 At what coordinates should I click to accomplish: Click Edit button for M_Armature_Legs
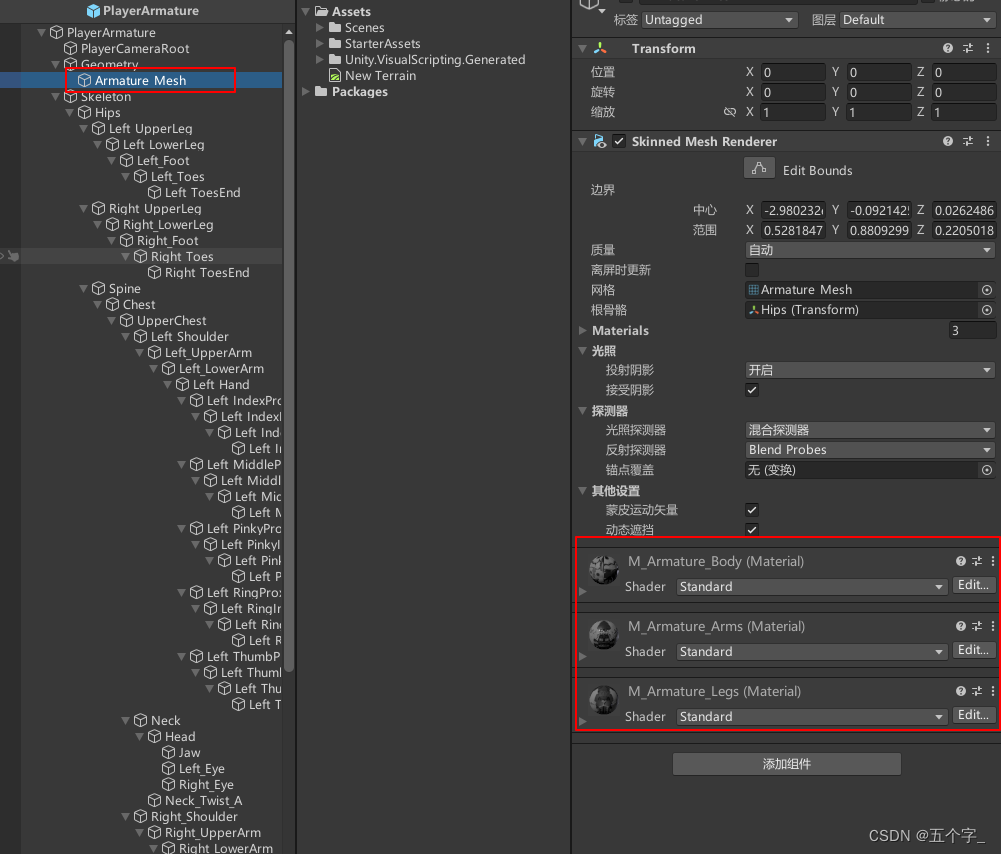974,715
